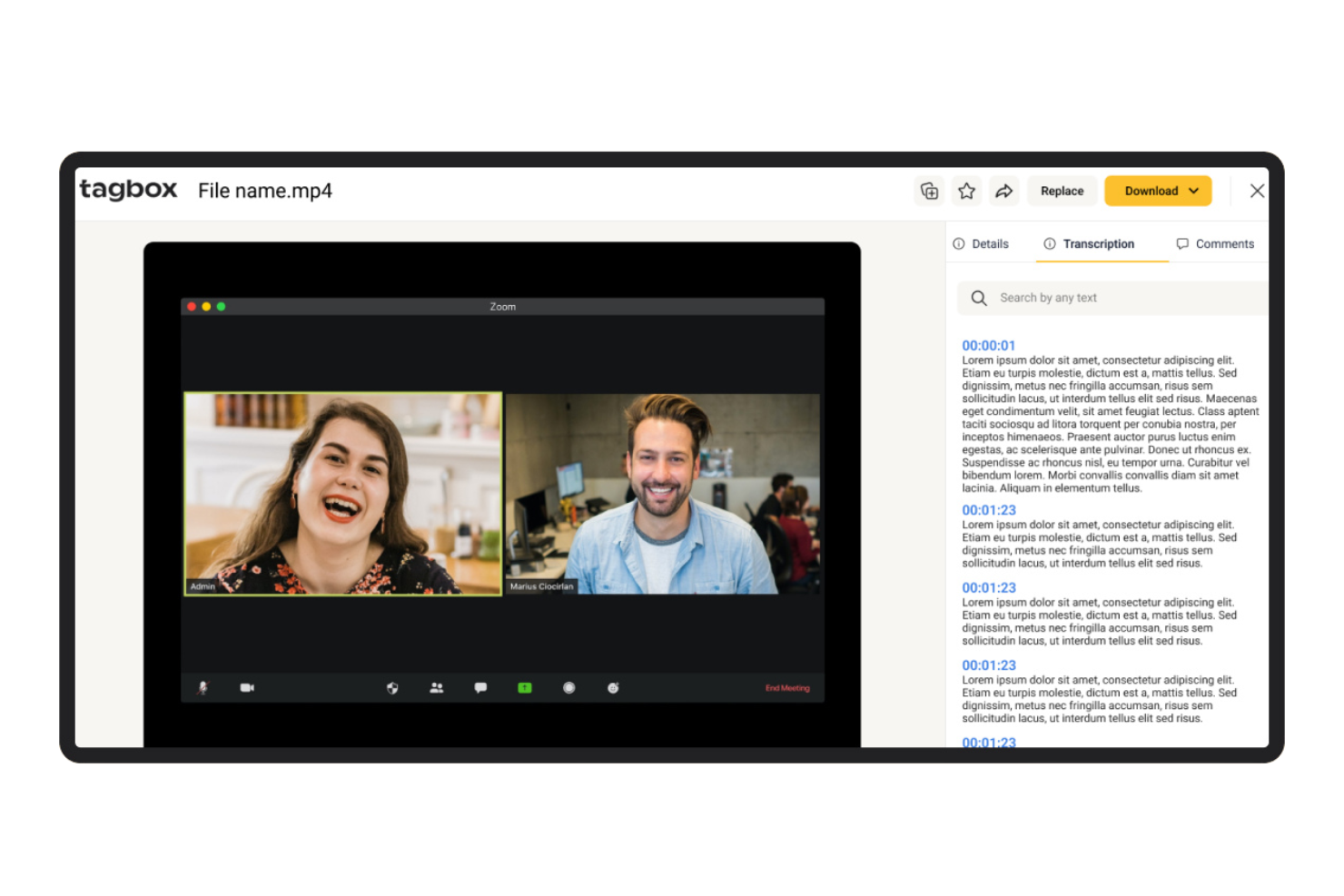
Task: Show the participants list icon
Action: tap(437, 688)
